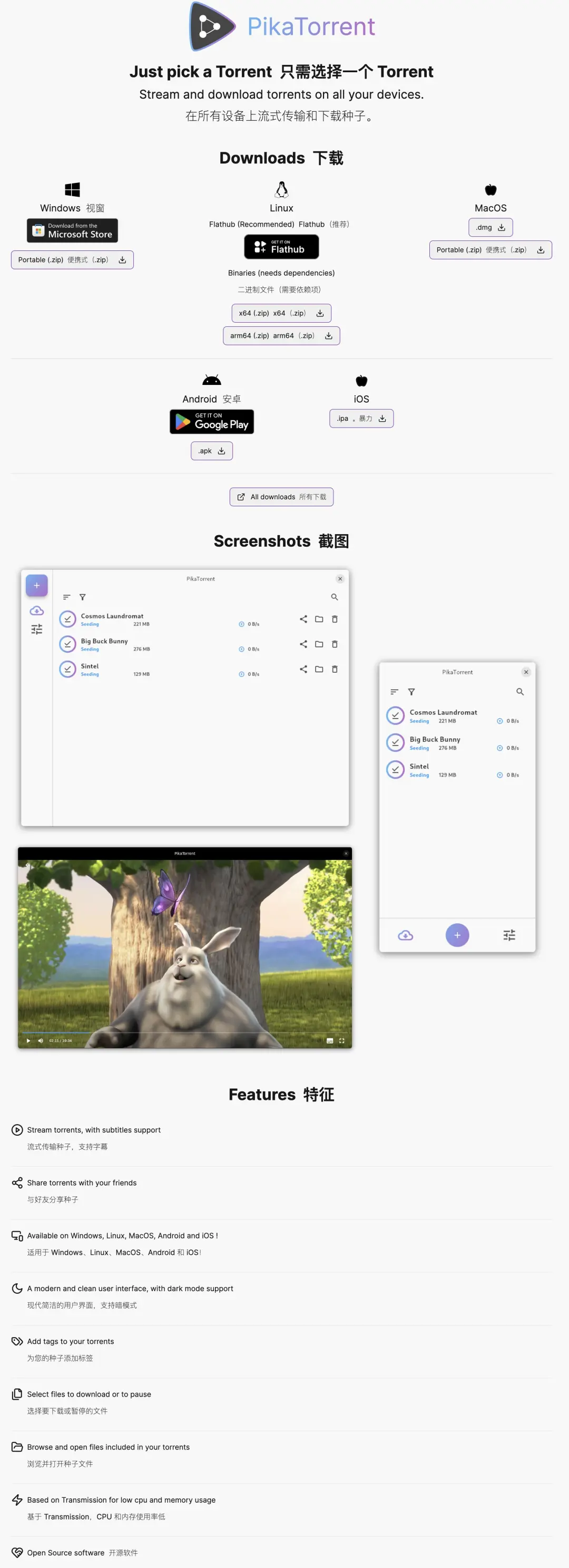569x1568 pixels.
Task: Click 'Browse and open files included in your torrents'
Action: pos(109,1447)
